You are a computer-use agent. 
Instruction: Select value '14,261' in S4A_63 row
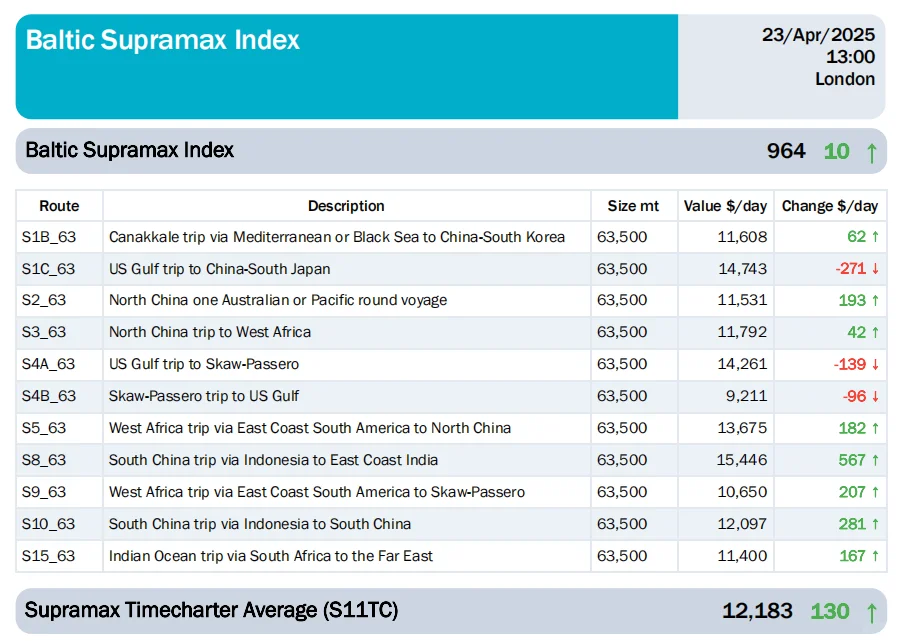point(742,364)
